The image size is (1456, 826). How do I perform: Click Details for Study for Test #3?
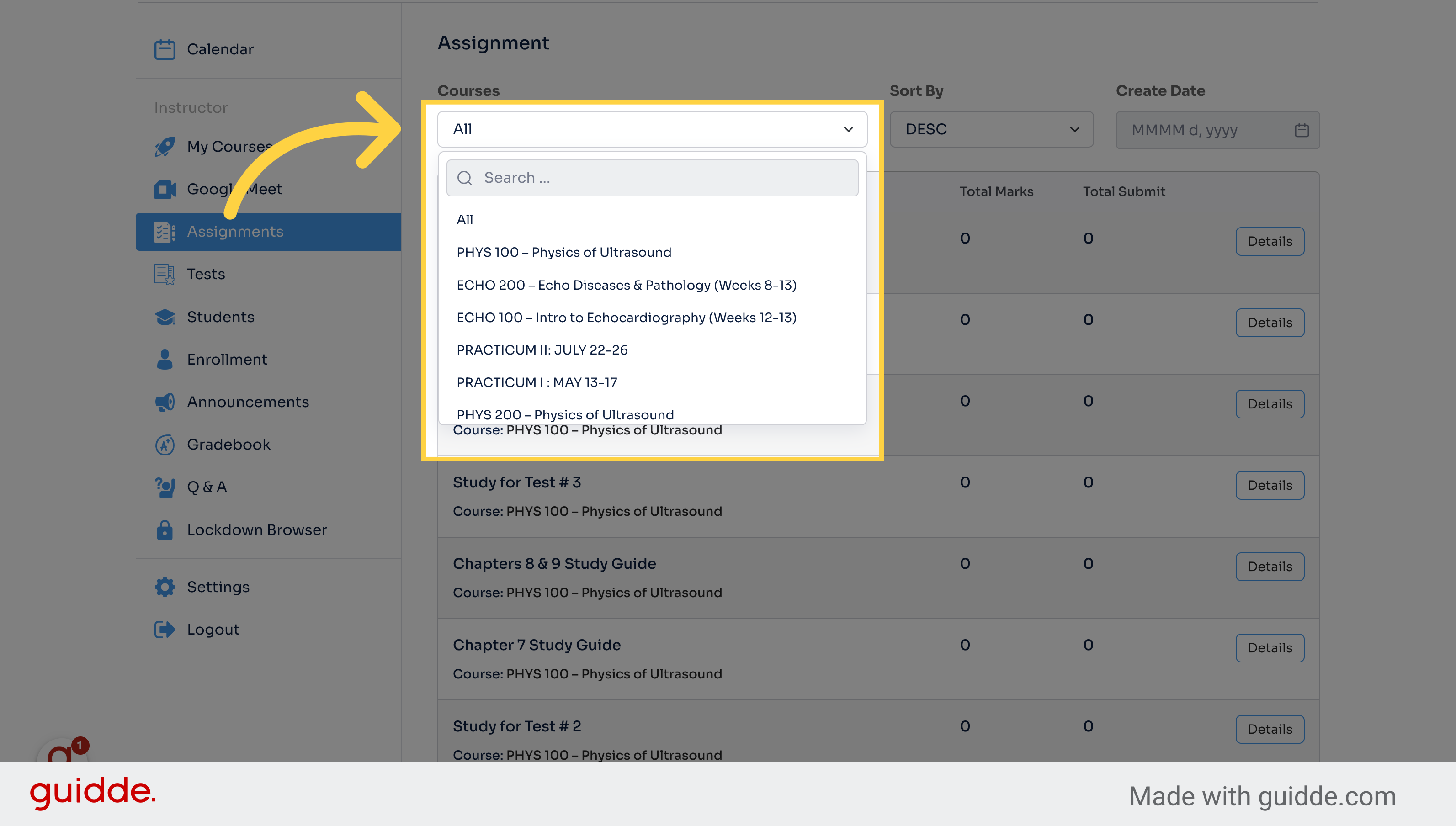[1269, 484]
